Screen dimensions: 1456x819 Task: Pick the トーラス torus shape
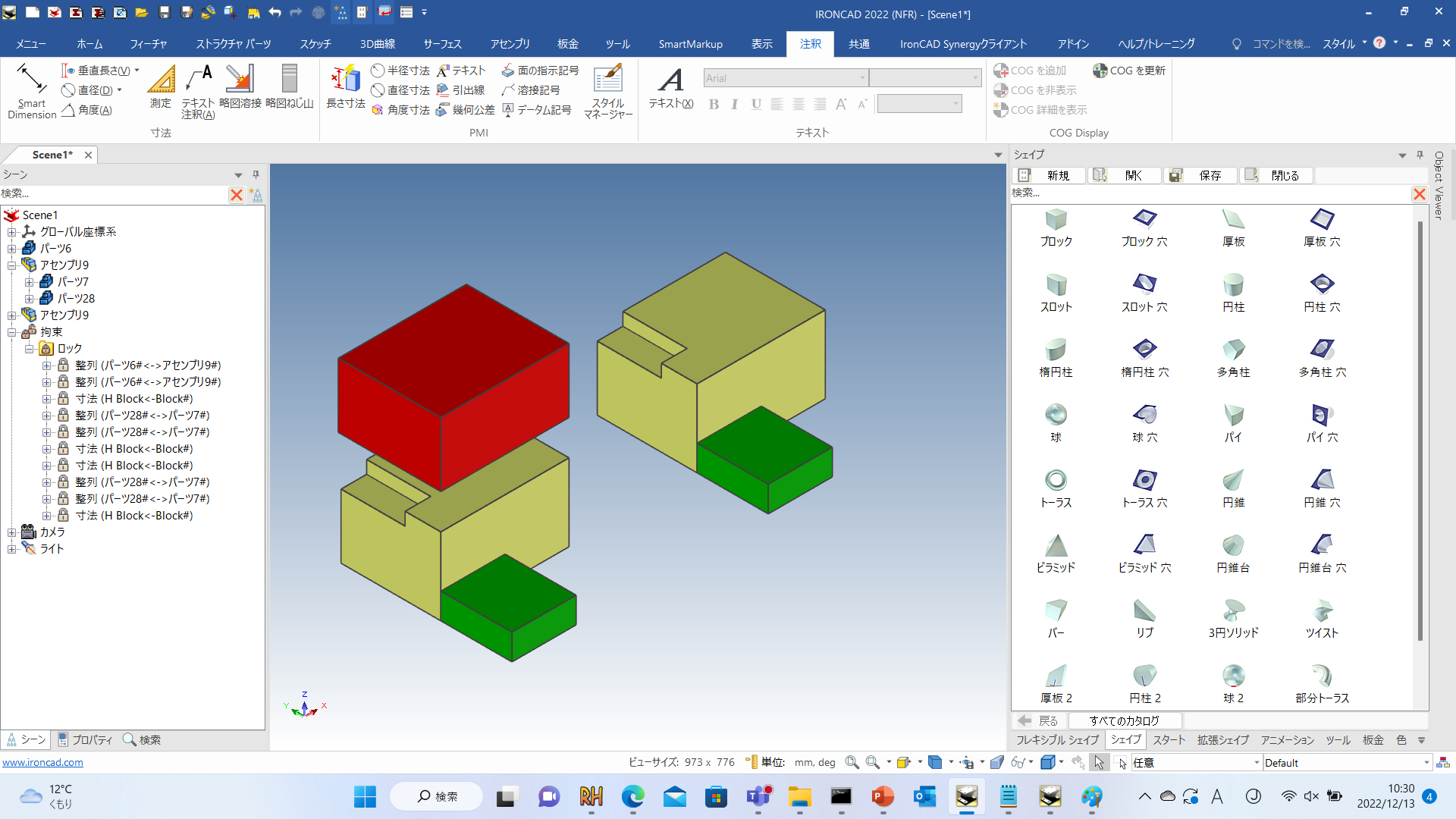pos(1056,488)
